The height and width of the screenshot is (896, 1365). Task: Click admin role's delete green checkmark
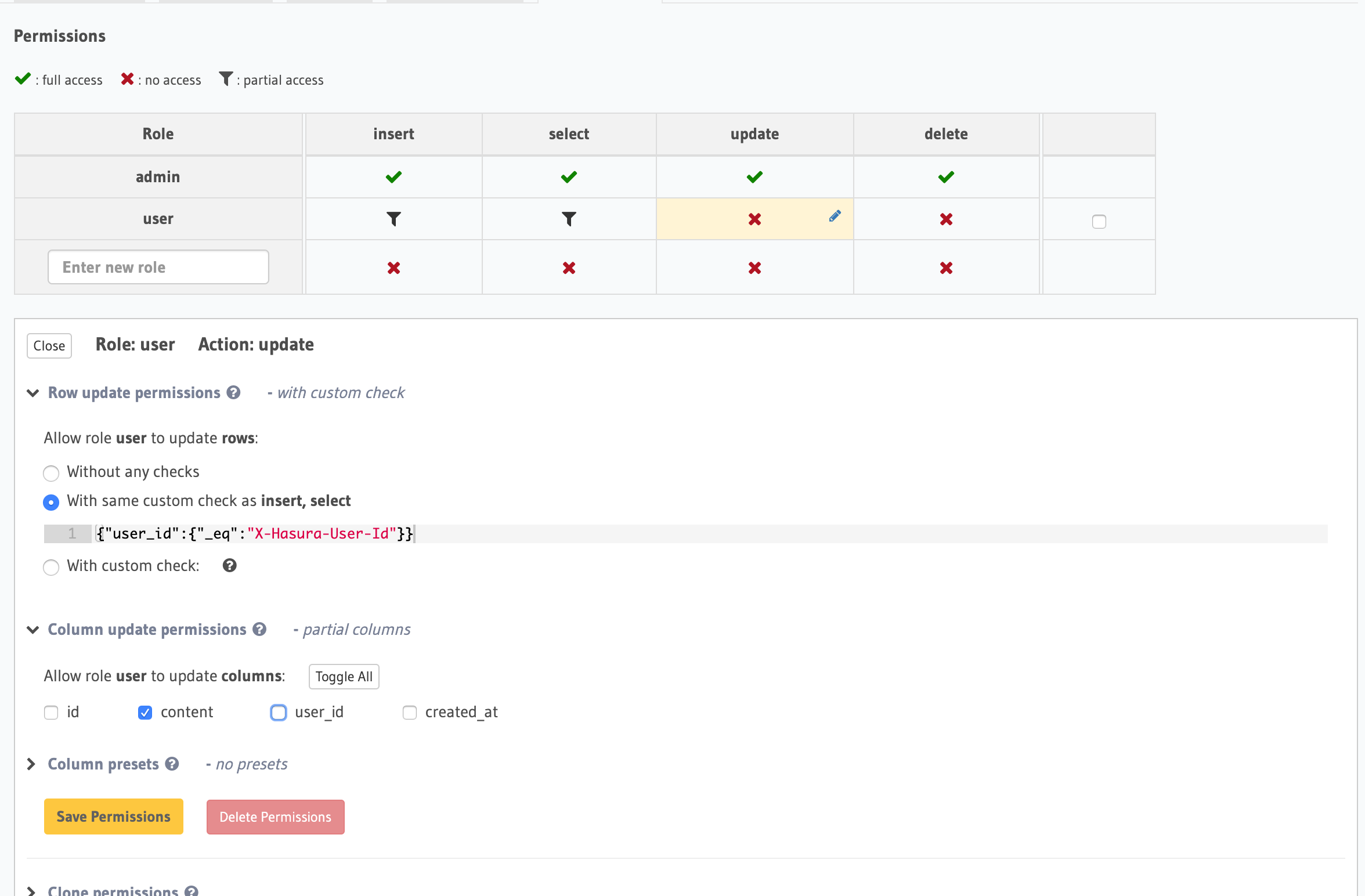(x=946, y=177)
